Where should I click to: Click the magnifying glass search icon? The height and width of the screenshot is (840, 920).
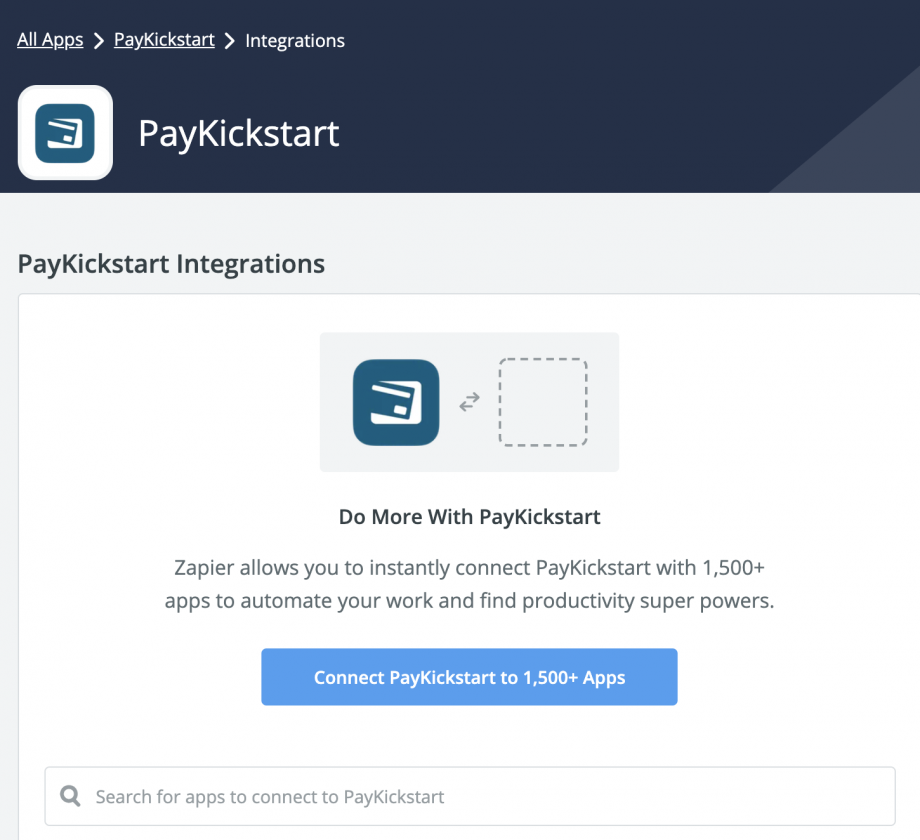pyautogui.click(x=70, y=796)
